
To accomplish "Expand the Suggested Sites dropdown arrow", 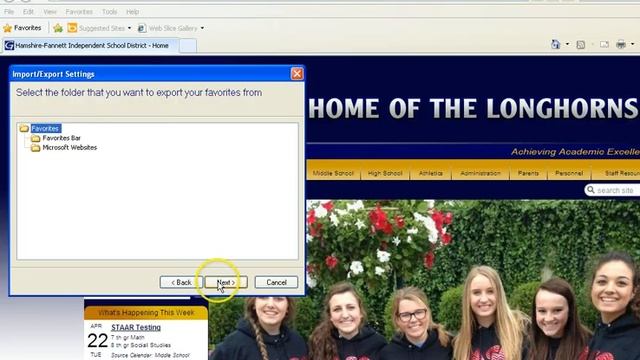I will click(x=129, y=28).
